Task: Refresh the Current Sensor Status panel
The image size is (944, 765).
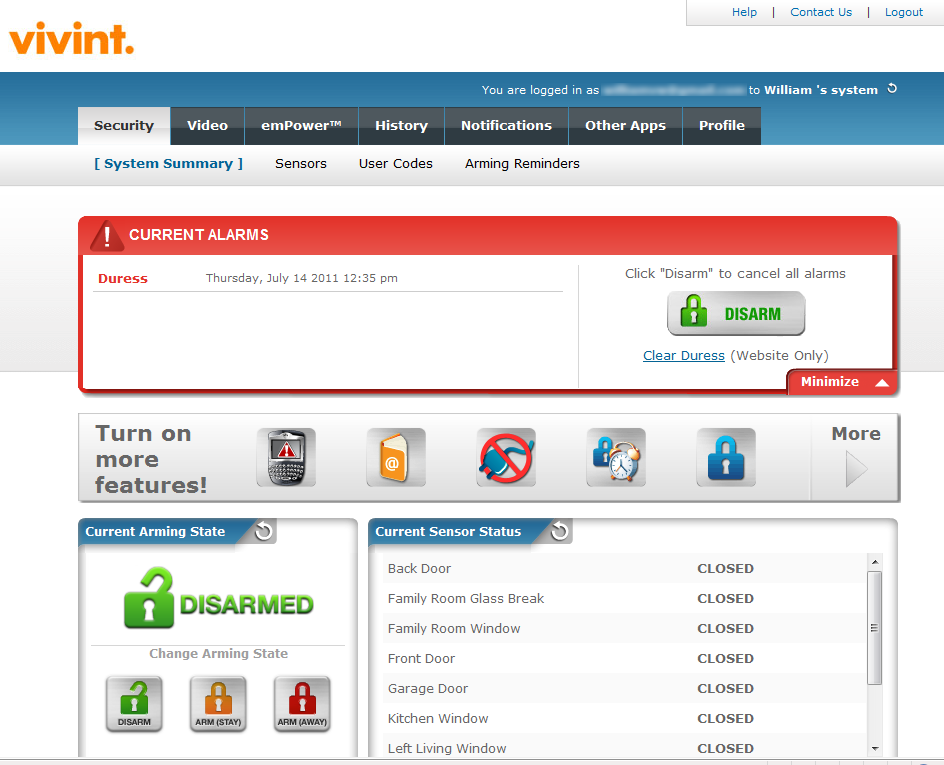Action: (559, 531)
